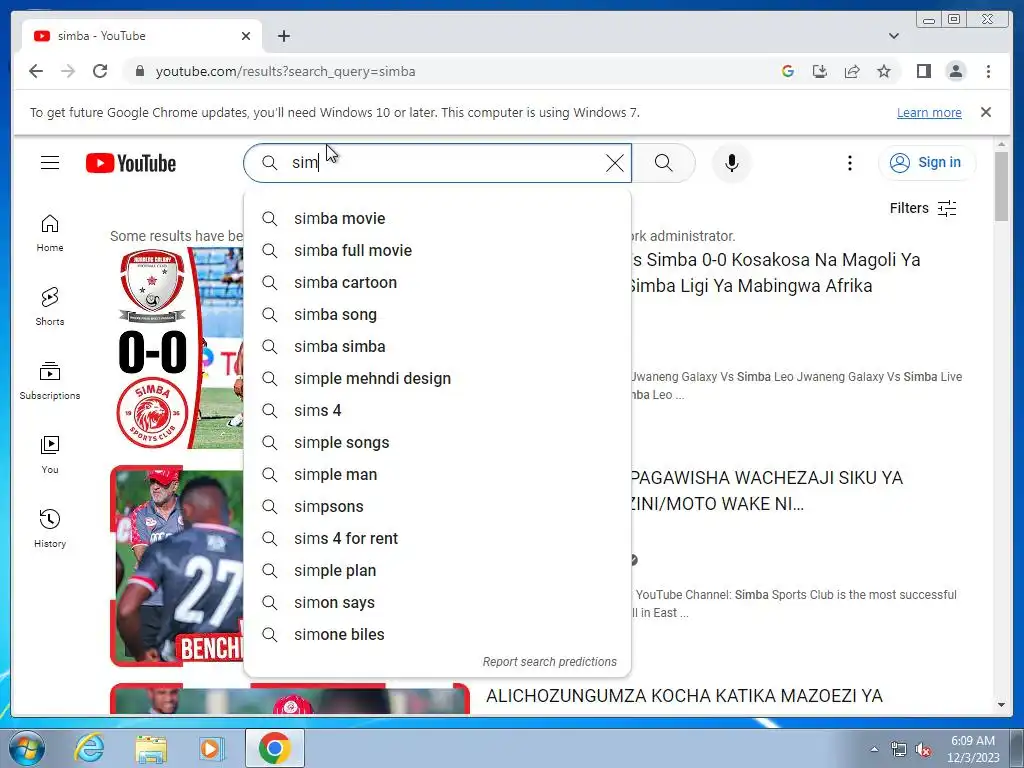The image size is (1024, 768).
Task: Open the 0-0 Simba match thumbnail
Action: point(176,348)
